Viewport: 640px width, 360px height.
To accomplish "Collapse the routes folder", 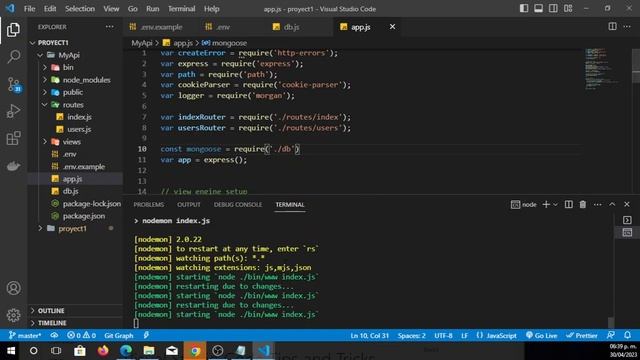I will [x=45, y=104].
